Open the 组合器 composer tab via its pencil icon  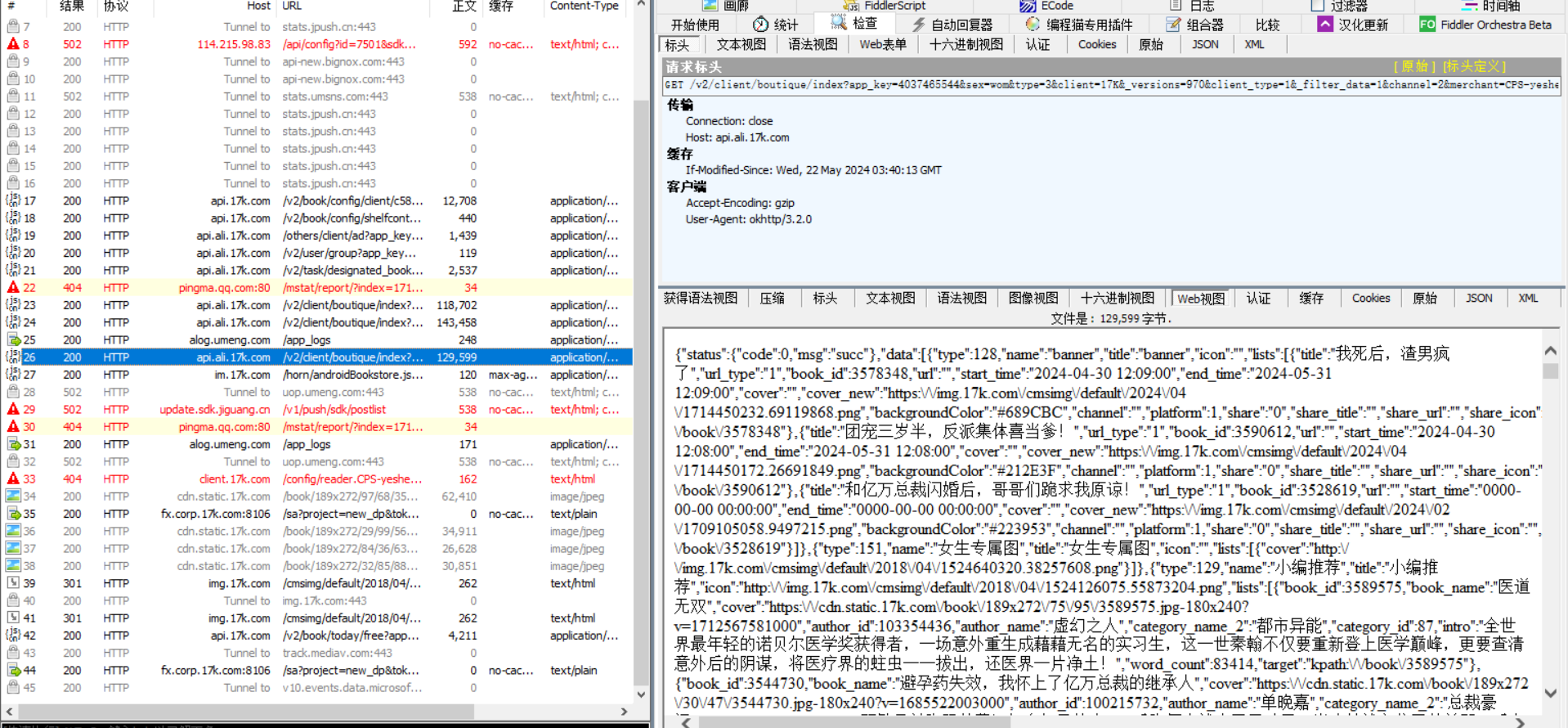1173,25
